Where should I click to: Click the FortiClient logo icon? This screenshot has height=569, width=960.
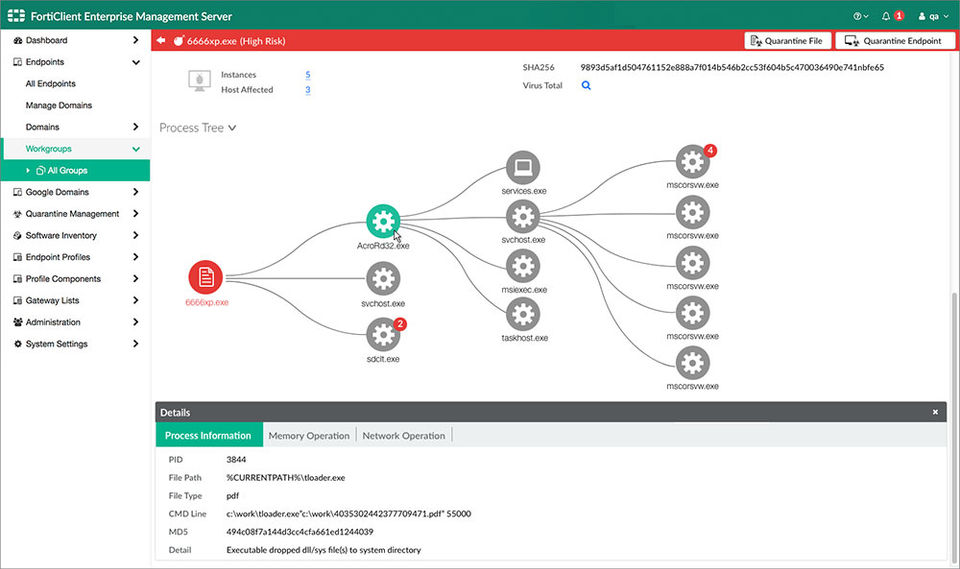pos(17,16)
